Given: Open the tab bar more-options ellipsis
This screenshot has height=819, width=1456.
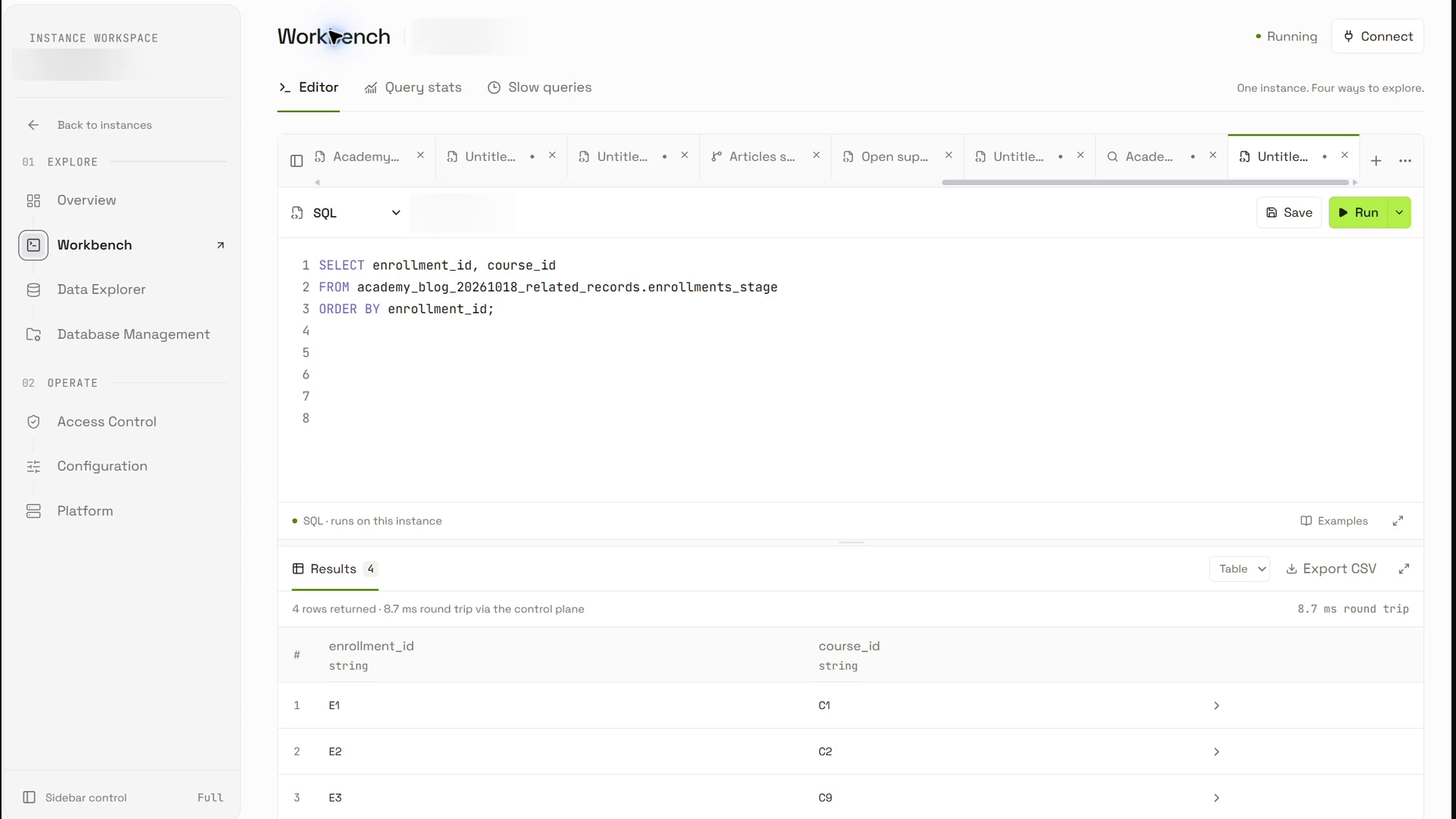Looking at the screenshot, I should 1405,161.
